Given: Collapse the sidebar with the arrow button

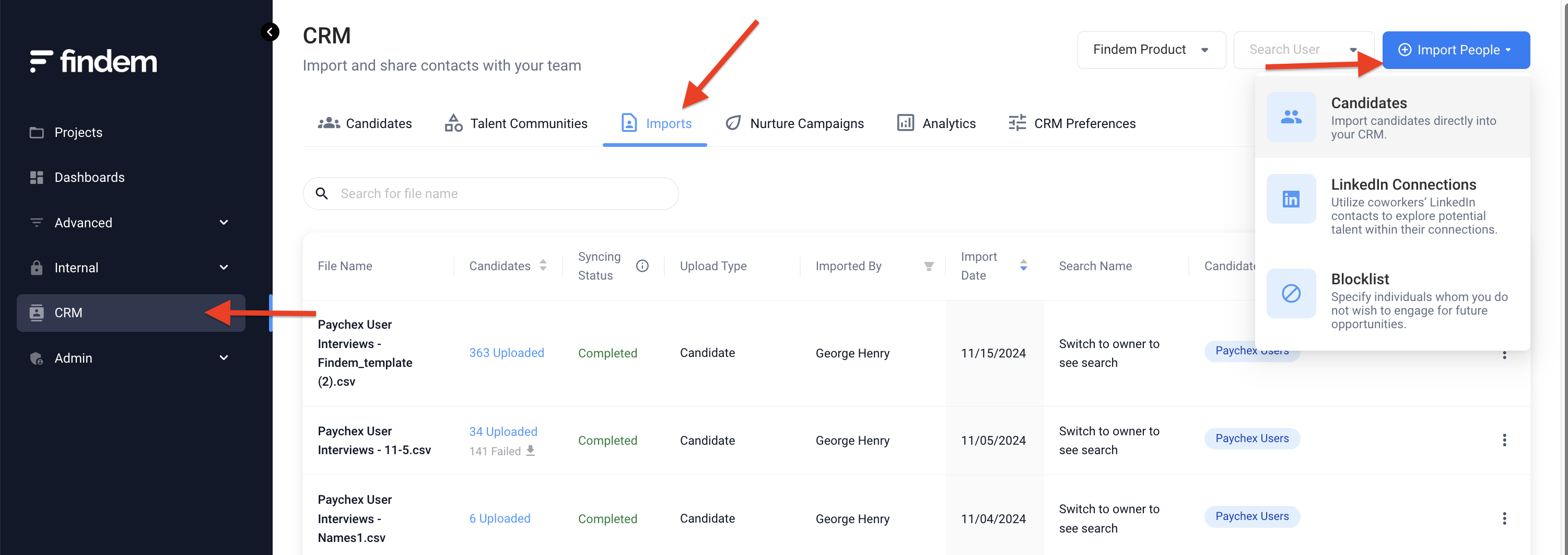Looking at the screenshot, I should [x=270, y=32].
